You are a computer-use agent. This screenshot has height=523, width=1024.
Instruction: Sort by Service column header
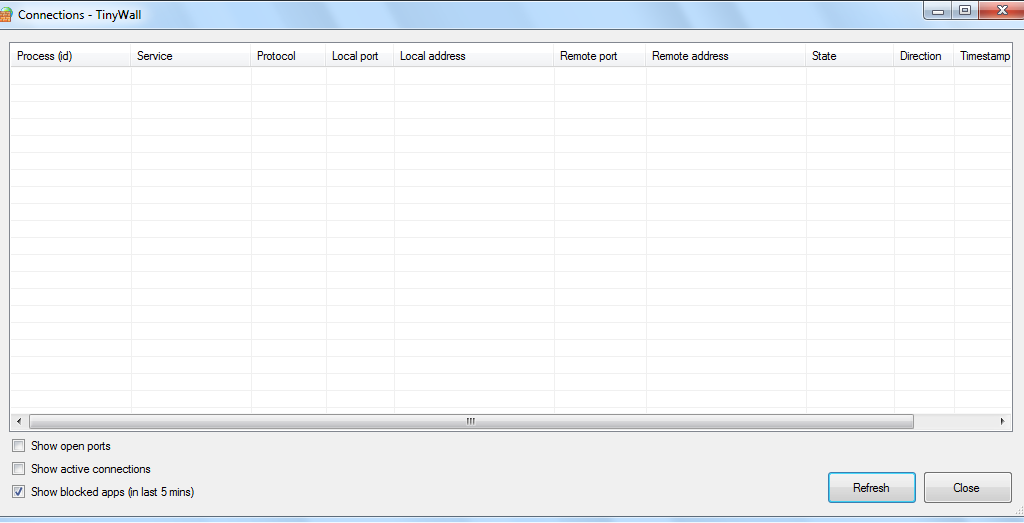(x=191, y=55)
